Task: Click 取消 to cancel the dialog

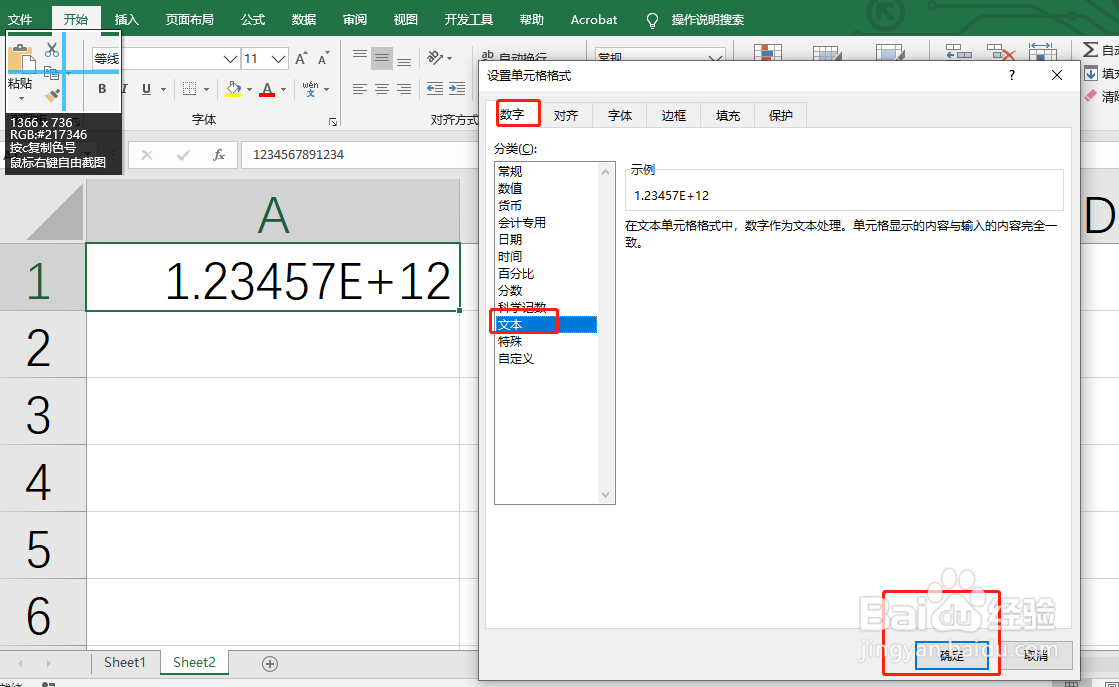Action: click(x=1036, y=655)
